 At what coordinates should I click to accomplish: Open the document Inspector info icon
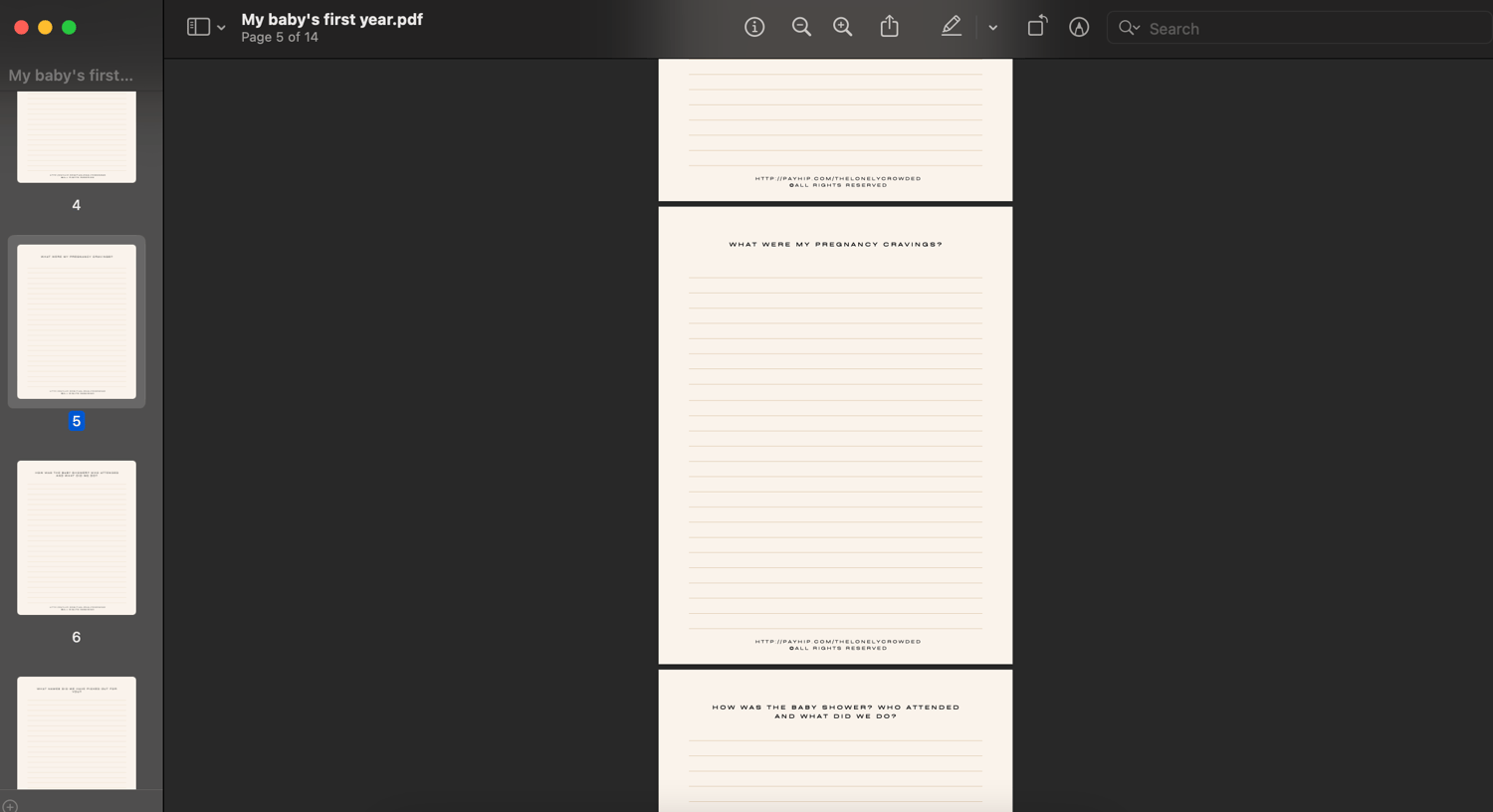754,27
